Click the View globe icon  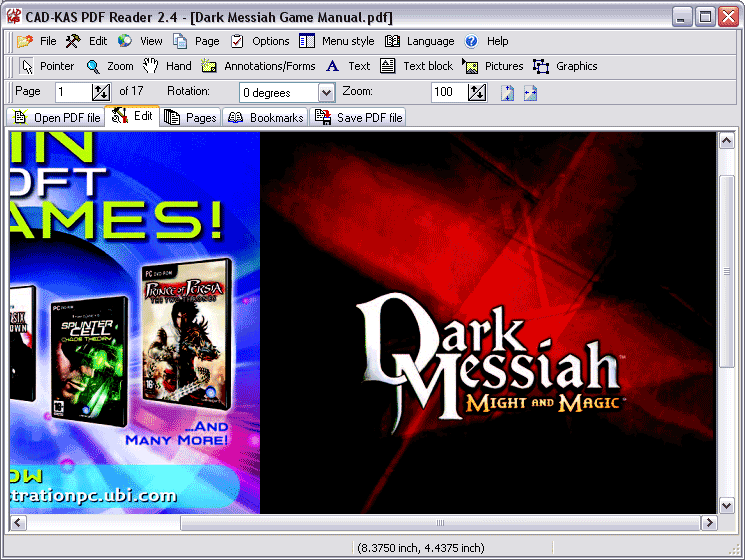[125, 41]
